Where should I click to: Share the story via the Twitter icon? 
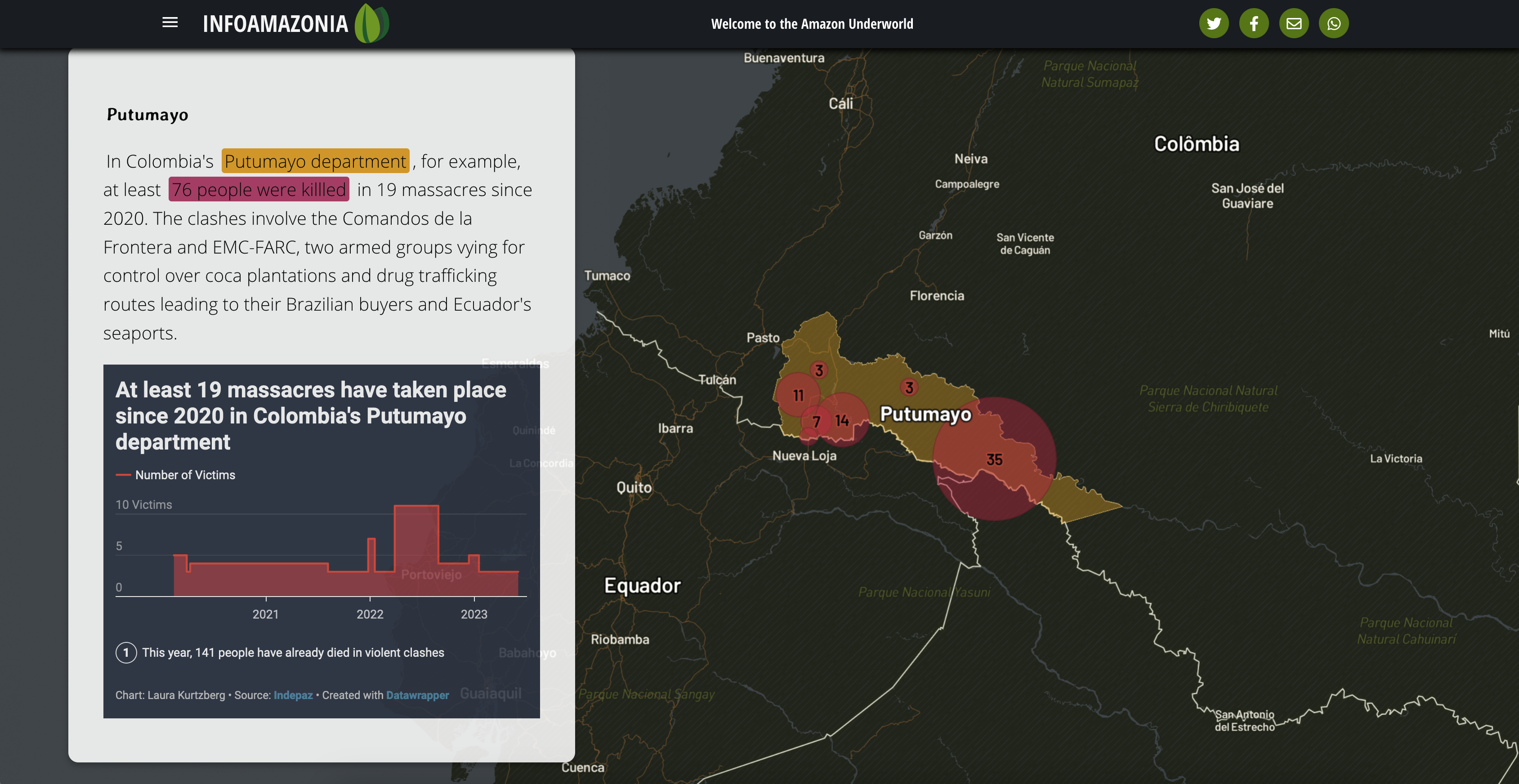point(1214,23)
